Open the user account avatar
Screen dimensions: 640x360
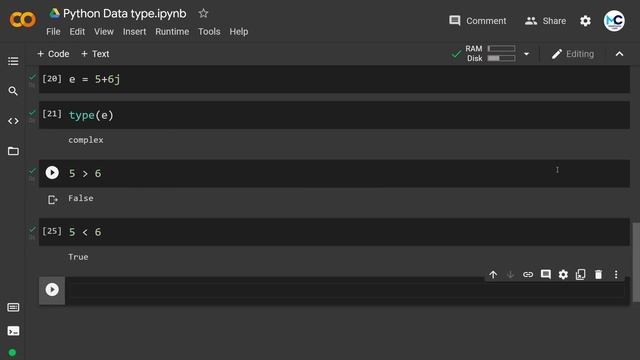pos(614,21)
